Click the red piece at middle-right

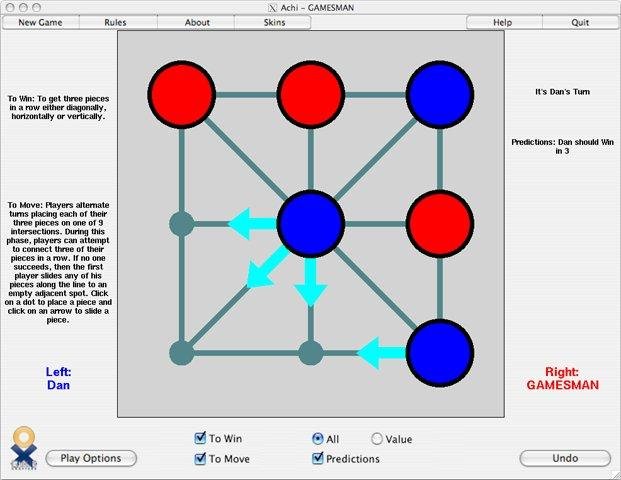[x=440, y=224]
